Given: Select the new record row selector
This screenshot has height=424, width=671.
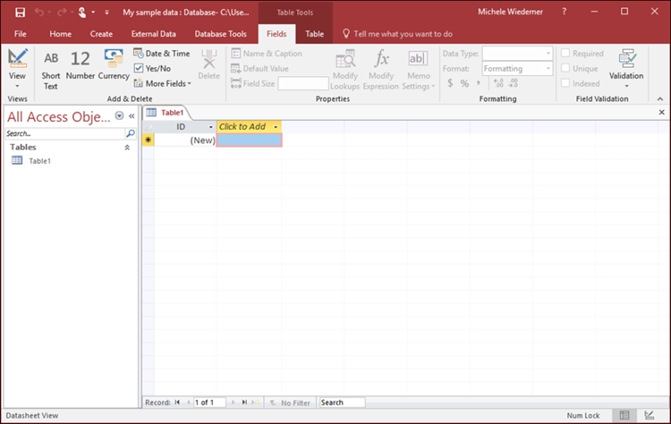Looking at the screenshot, I should 148,140.
